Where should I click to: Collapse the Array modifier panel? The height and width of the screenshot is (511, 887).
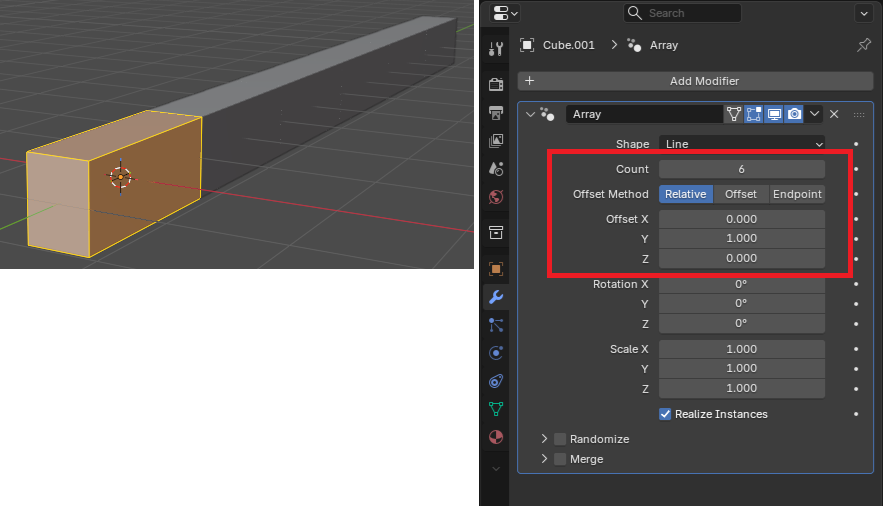pos(530,114)
